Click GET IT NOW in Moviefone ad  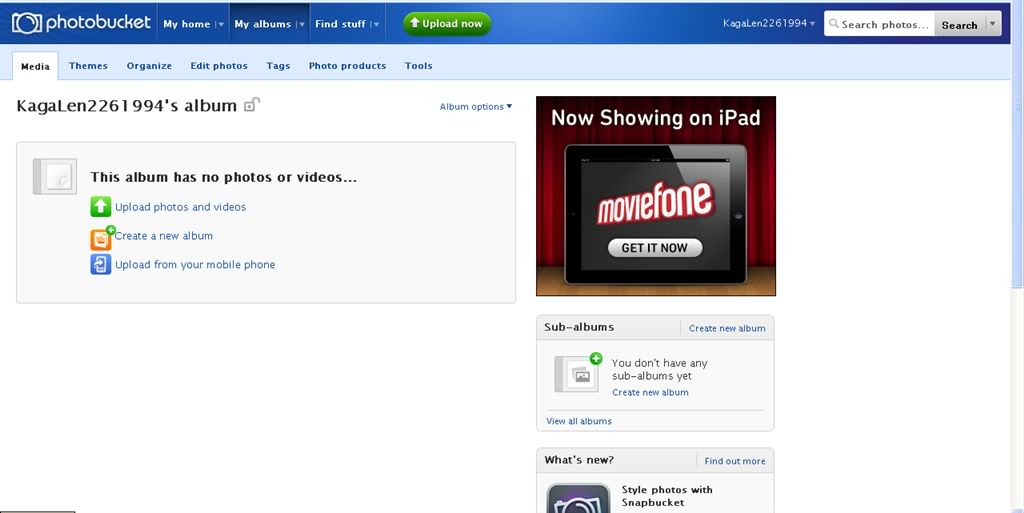(x=655, y=248)
